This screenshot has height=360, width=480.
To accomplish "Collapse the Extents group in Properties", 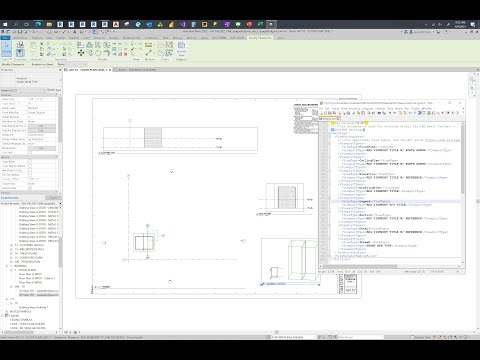I will click(57, 157).
